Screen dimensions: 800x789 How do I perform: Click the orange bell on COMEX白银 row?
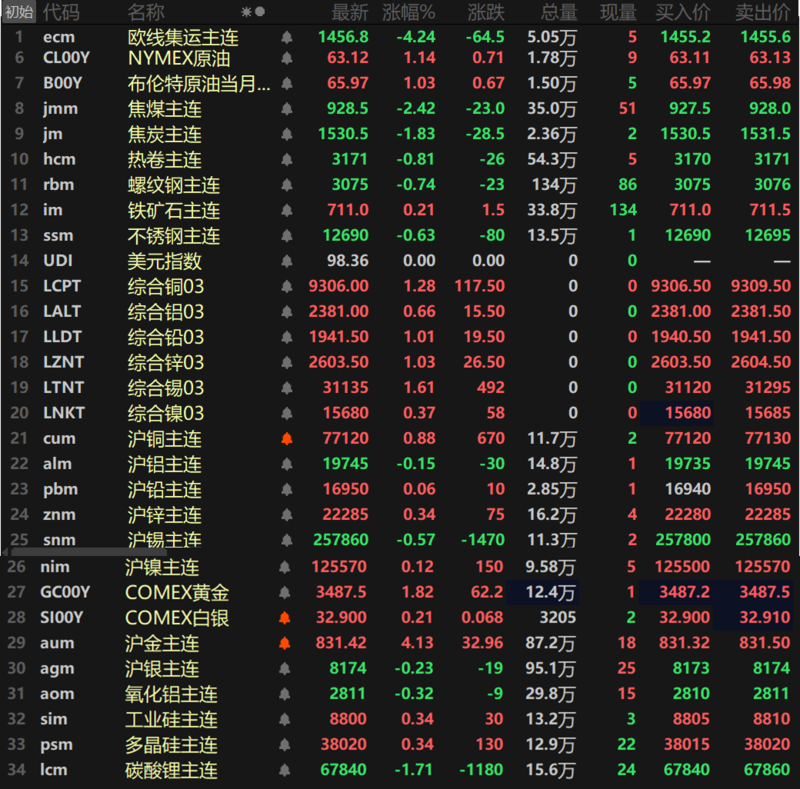click(287, 618)
